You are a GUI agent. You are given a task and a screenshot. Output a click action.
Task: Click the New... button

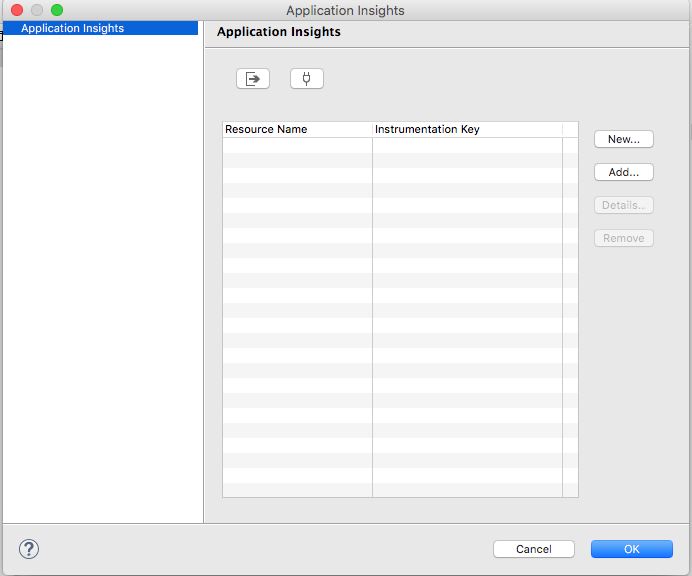(x=624, y=139)
